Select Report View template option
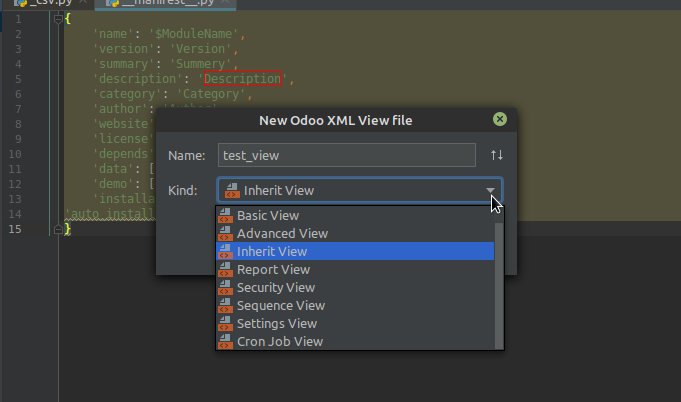The width and height of the screenshot is (681, 402). click(x=355, y=270)
